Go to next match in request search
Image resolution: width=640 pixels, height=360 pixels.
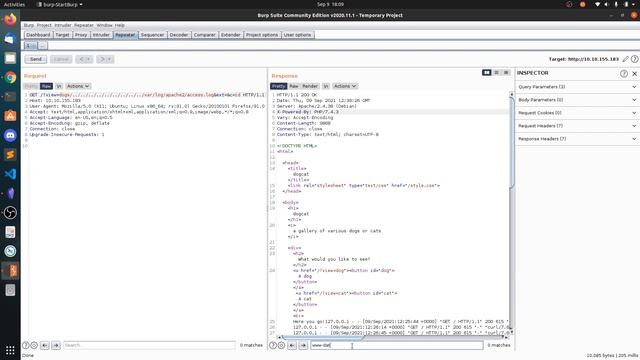point(56,345)
